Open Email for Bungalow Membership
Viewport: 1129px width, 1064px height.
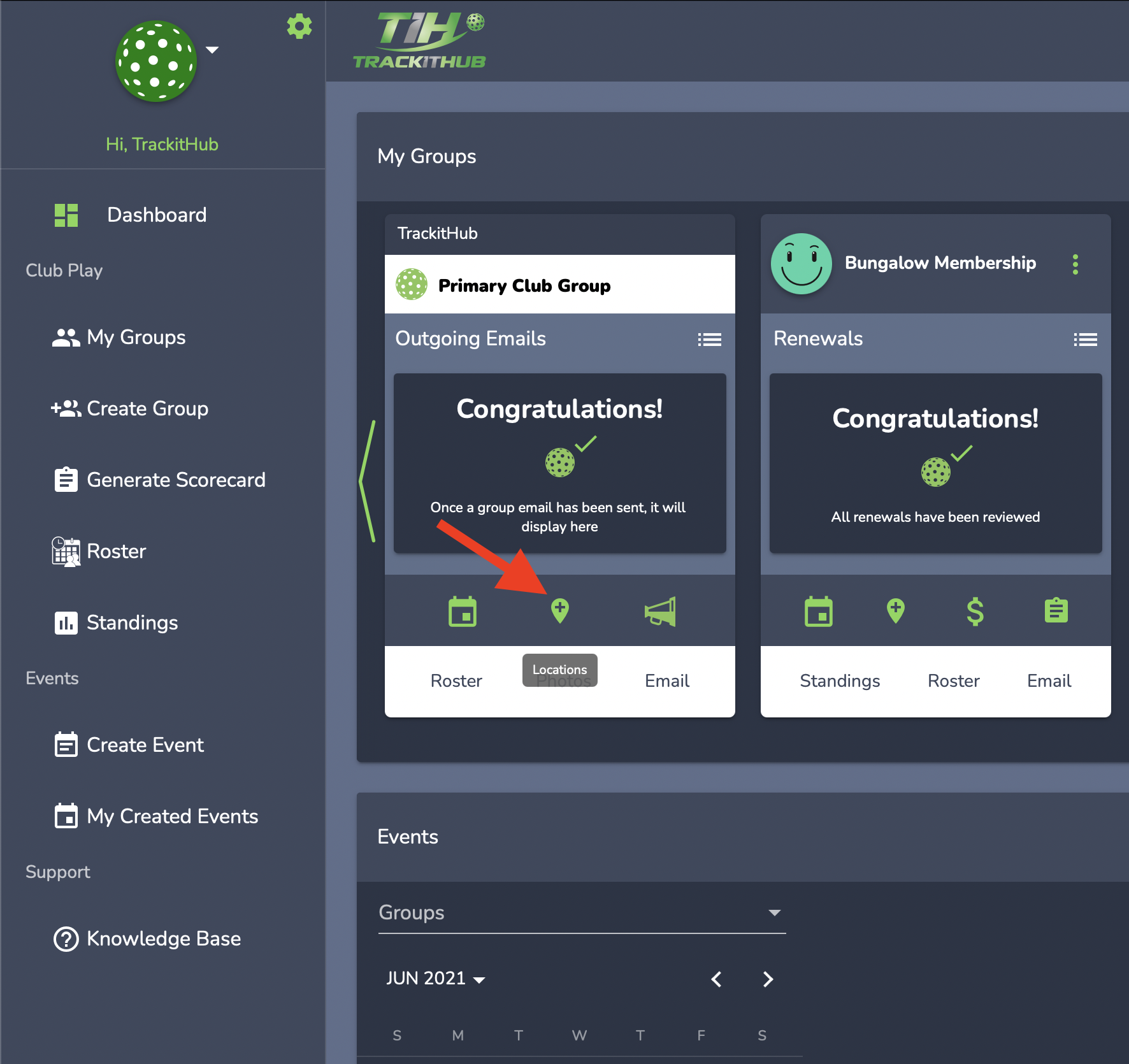click(1049, 680)
